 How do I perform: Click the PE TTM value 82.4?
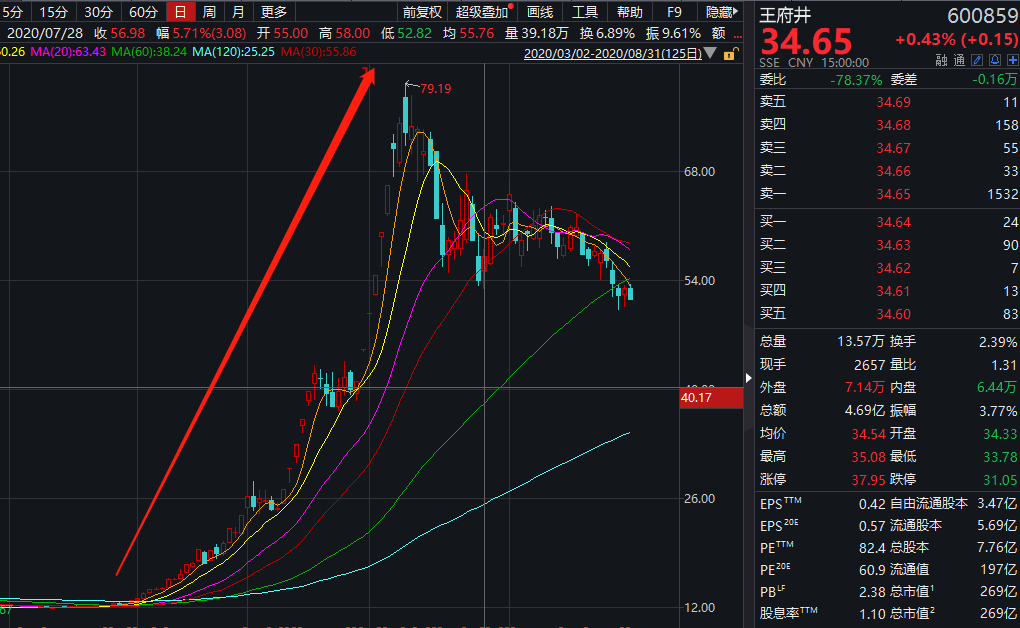tap(872, 548)
